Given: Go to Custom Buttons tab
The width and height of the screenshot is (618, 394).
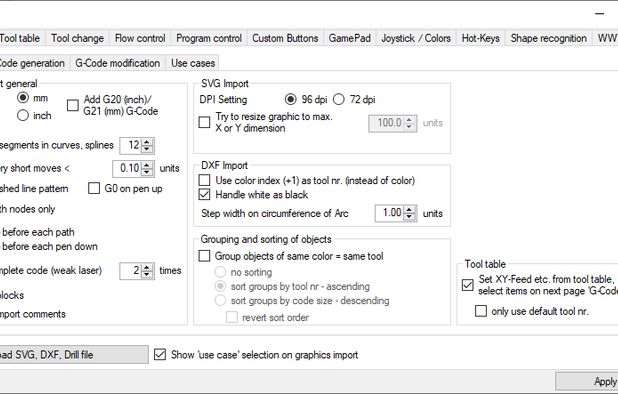Looking at the screenshot, I should click(285, 38).
